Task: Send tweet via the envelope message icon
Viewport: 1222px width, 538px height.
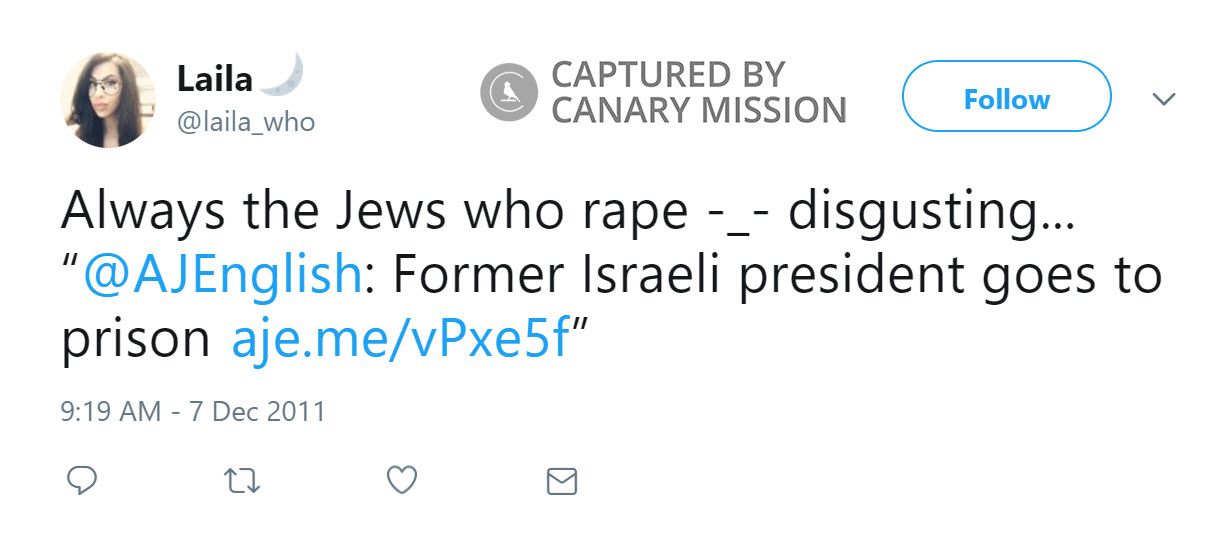Action: point(562,482)
